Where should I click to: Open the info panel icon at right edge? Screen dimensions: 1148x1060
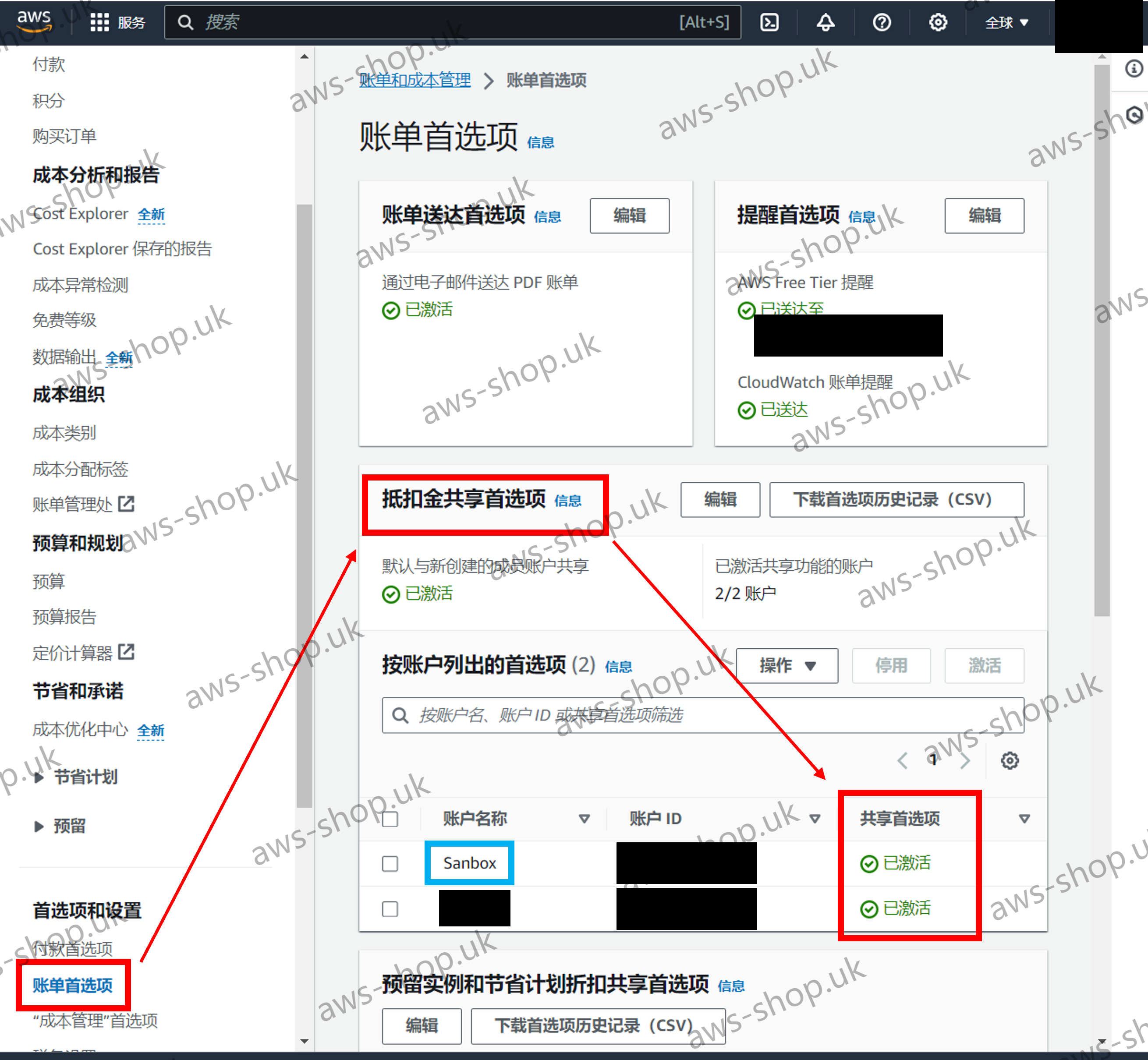coord(1134,69)
